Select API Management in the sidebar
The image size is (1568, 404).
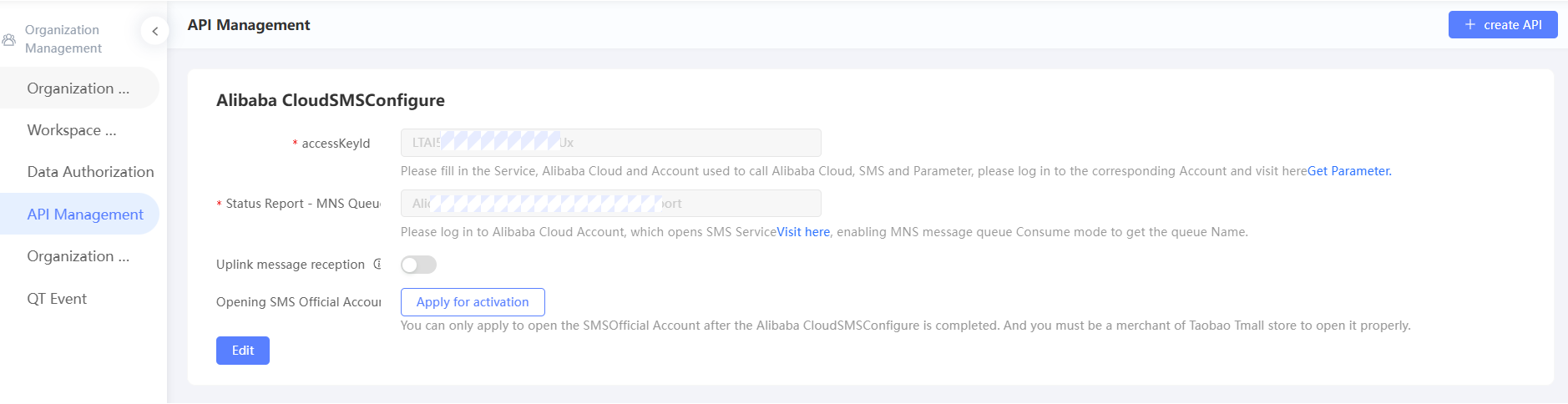point(85,215)
